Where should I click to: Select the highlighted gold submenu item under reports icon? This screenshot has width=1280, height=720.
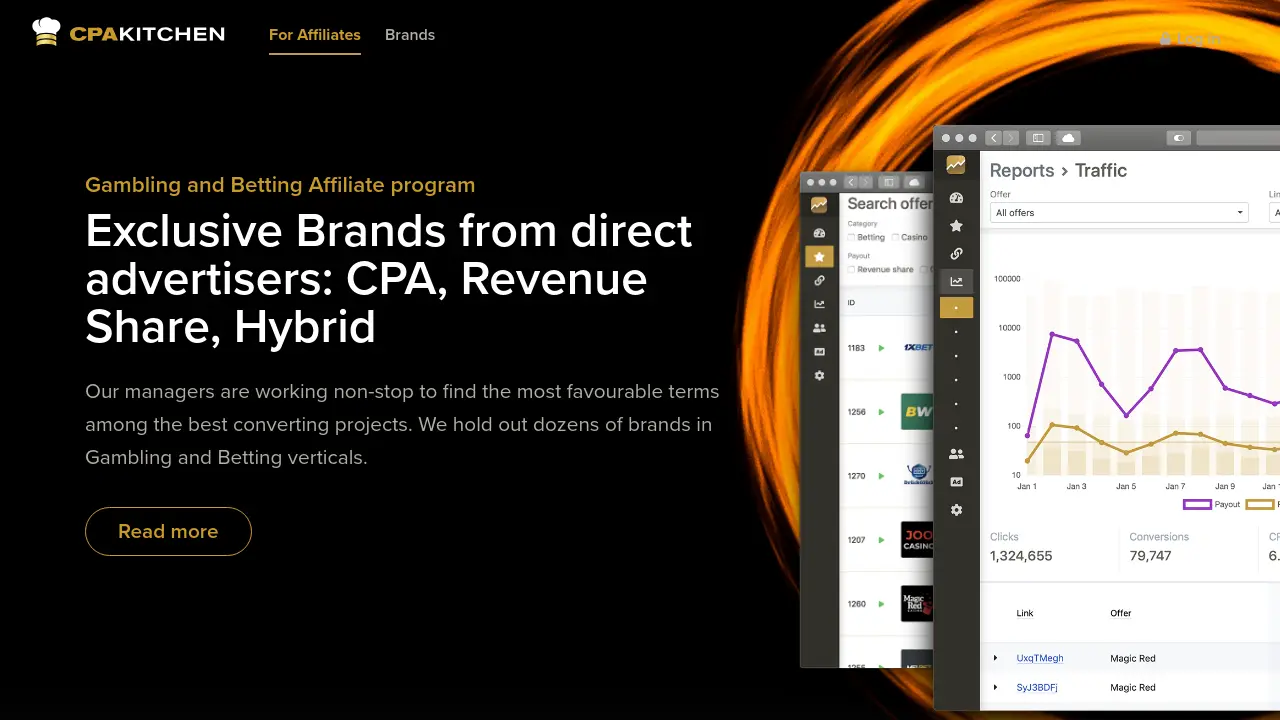tap(956, 308)
